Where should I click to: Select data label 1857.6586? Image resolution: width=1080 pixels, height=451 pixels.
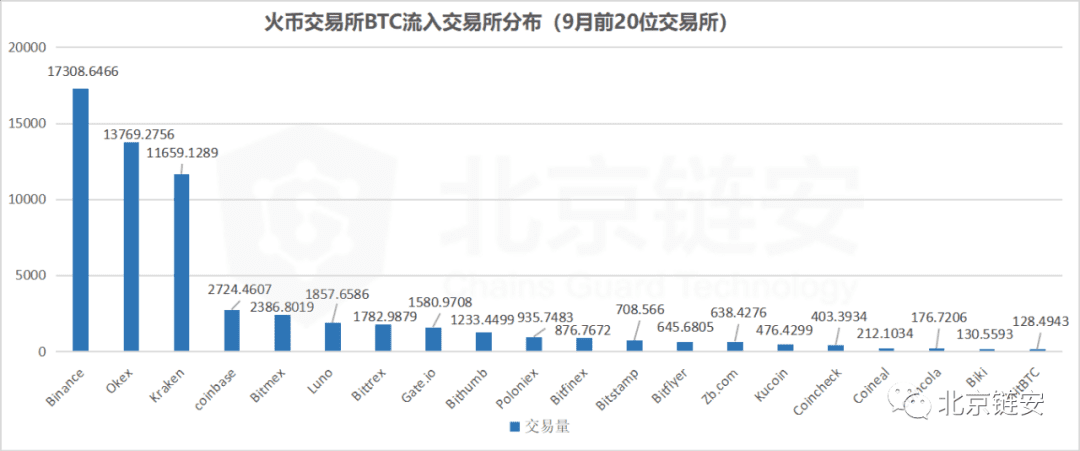point(336,295)
